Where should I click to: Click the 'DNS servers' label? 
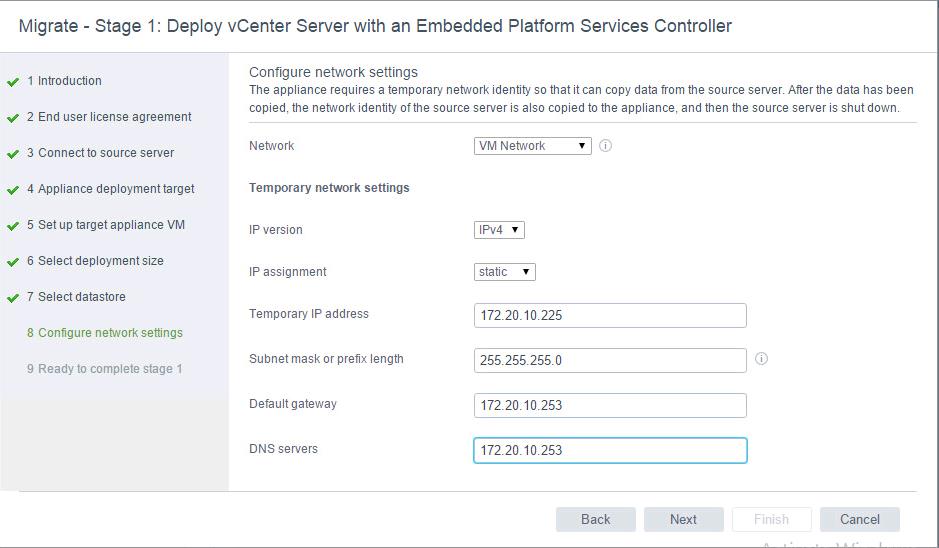pyautogui.click(x=283, y=449)
